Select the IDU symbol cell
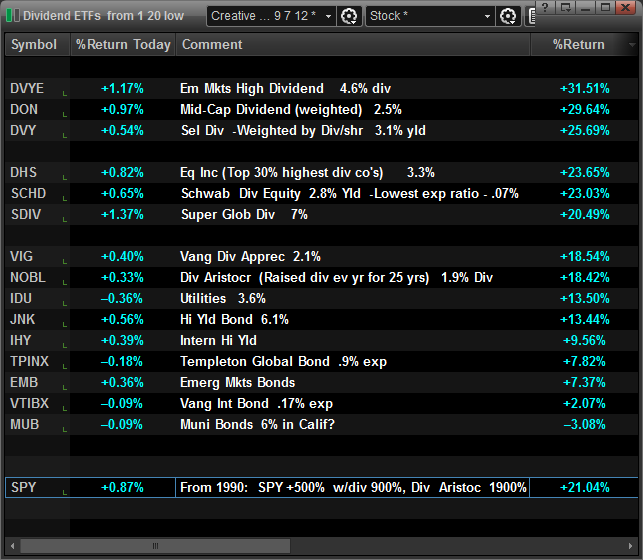The height and width of the screenshot is (560, 643). [x=37, y=298]
